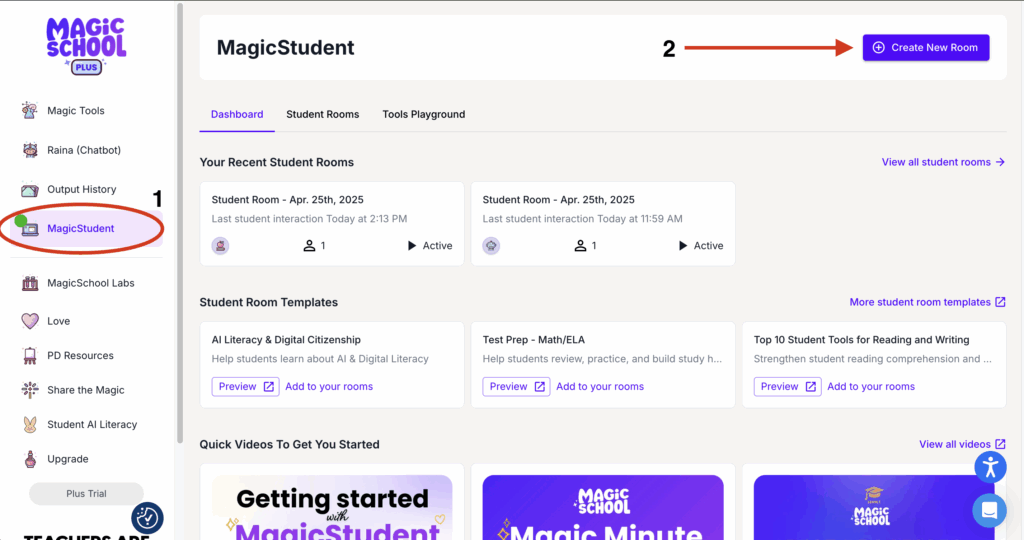Screen dimensions: 1024x540
Task: Click the Plus Trial pill button
Action: 86,494
